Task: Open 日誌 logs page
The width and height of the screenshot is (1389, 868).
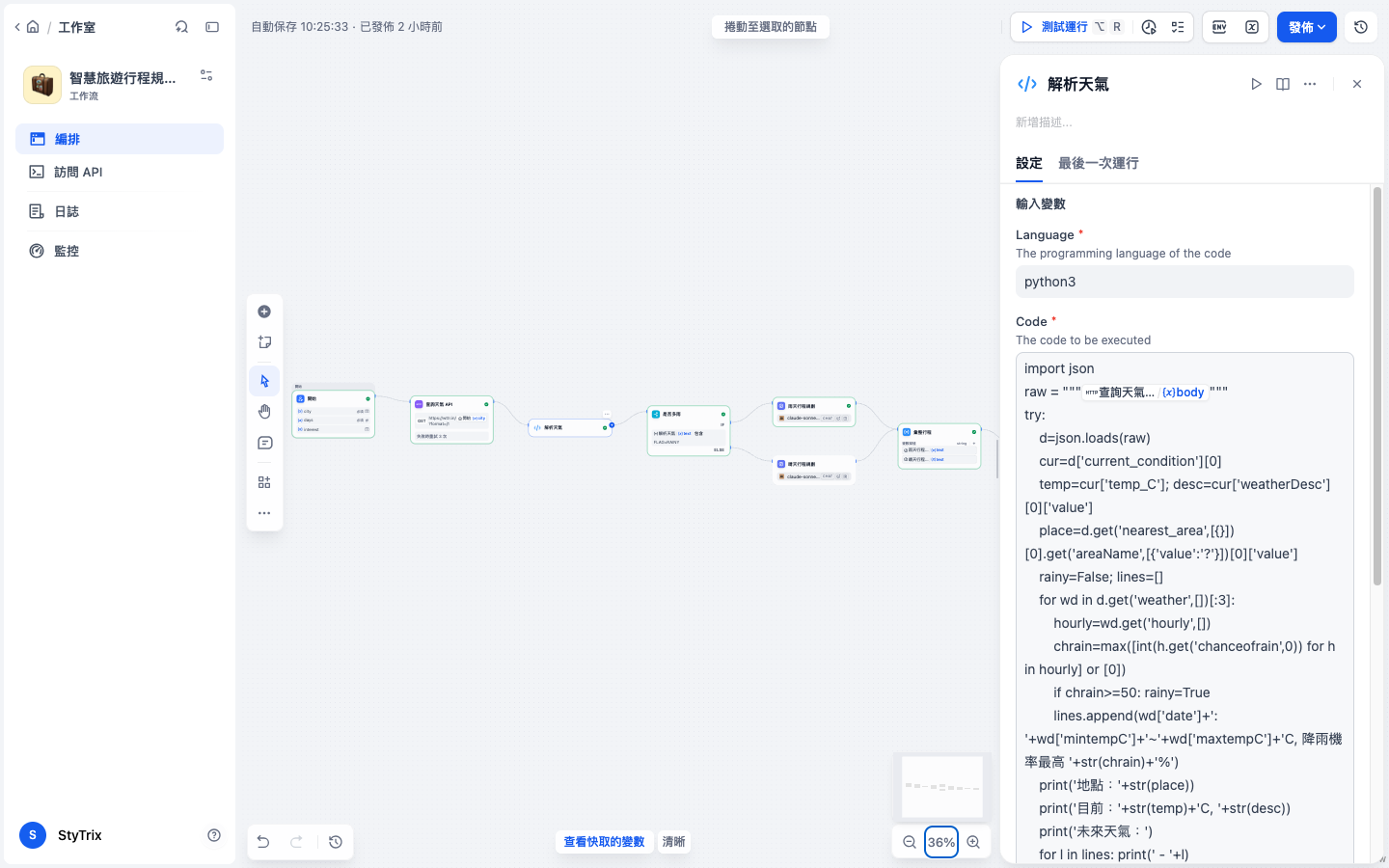Action: 120,211
